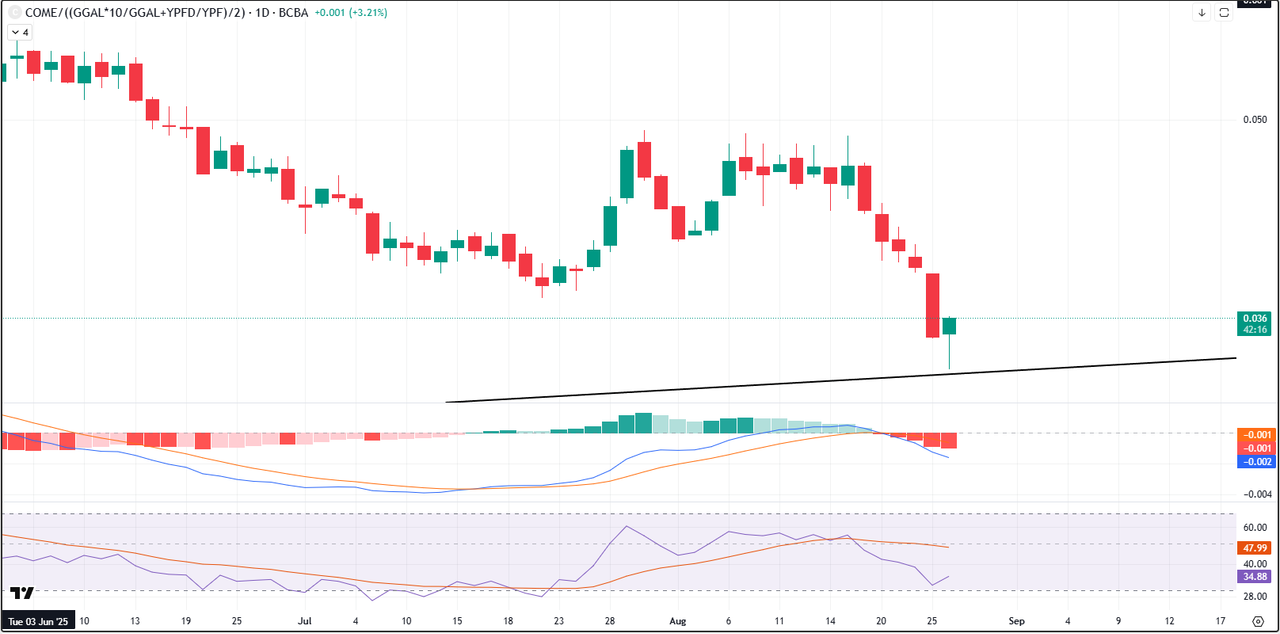Viewport: 1280px width, 634px height.
Task: Click the orange MACD signal label -0.001
Action: pyautogui.click(x=1257, y=435)
